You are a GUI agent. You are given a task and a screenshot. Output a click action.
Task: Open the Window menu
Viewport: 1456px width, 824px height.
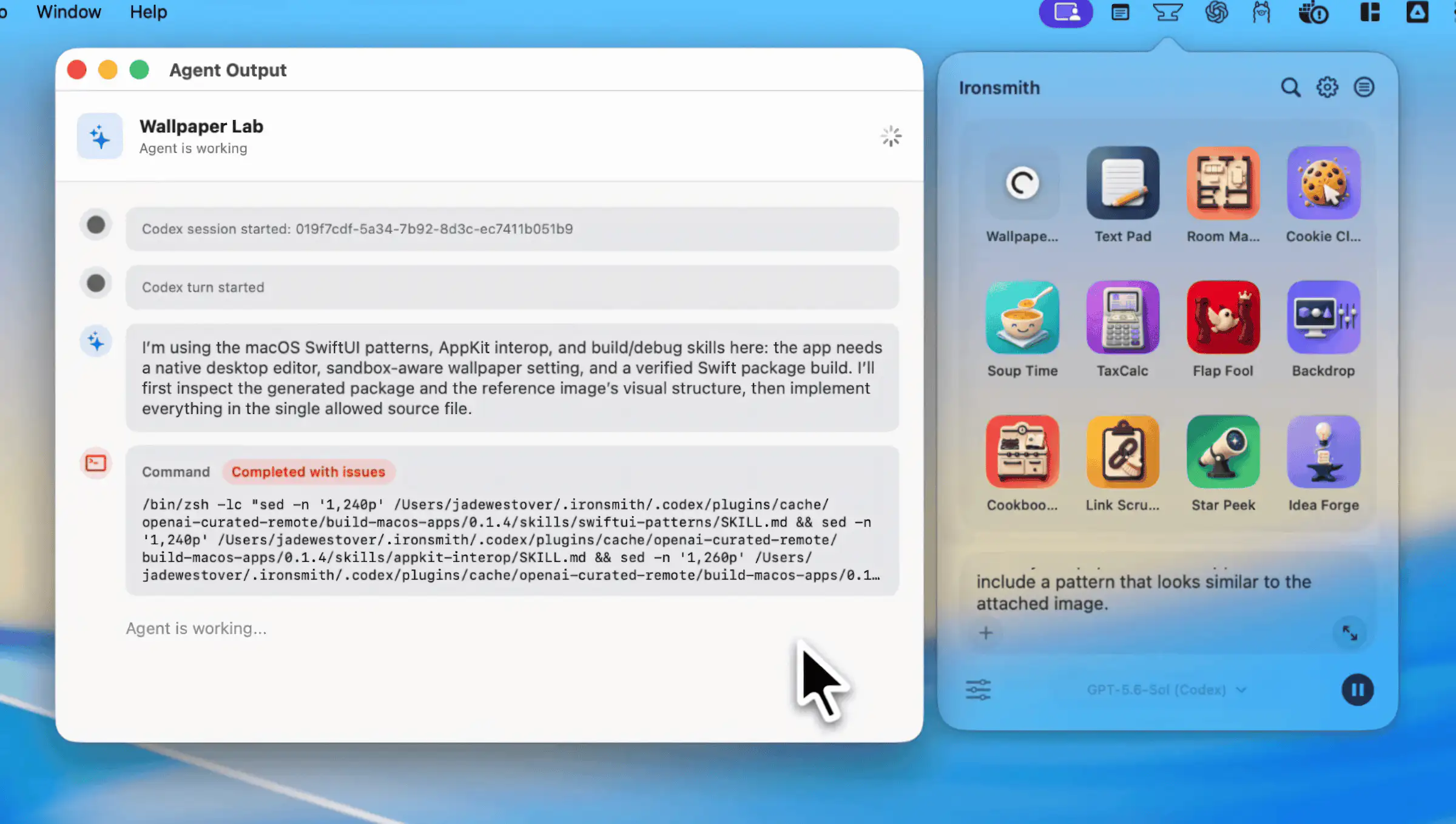click(x=69, y=12)
